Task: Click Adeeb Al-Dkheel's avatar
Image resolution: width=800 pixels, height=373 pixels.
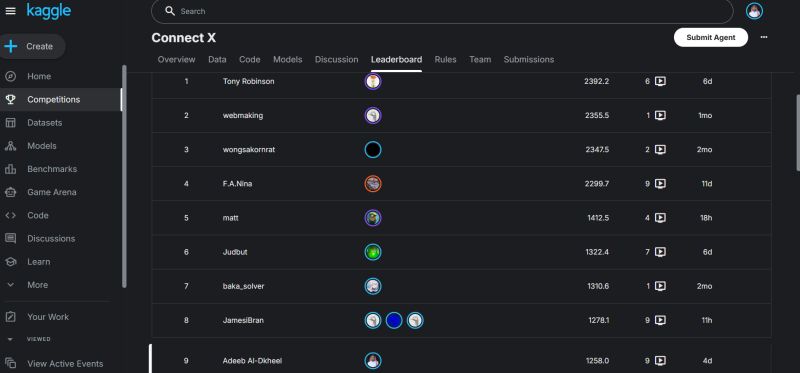Action: click(x=373, y=361)
